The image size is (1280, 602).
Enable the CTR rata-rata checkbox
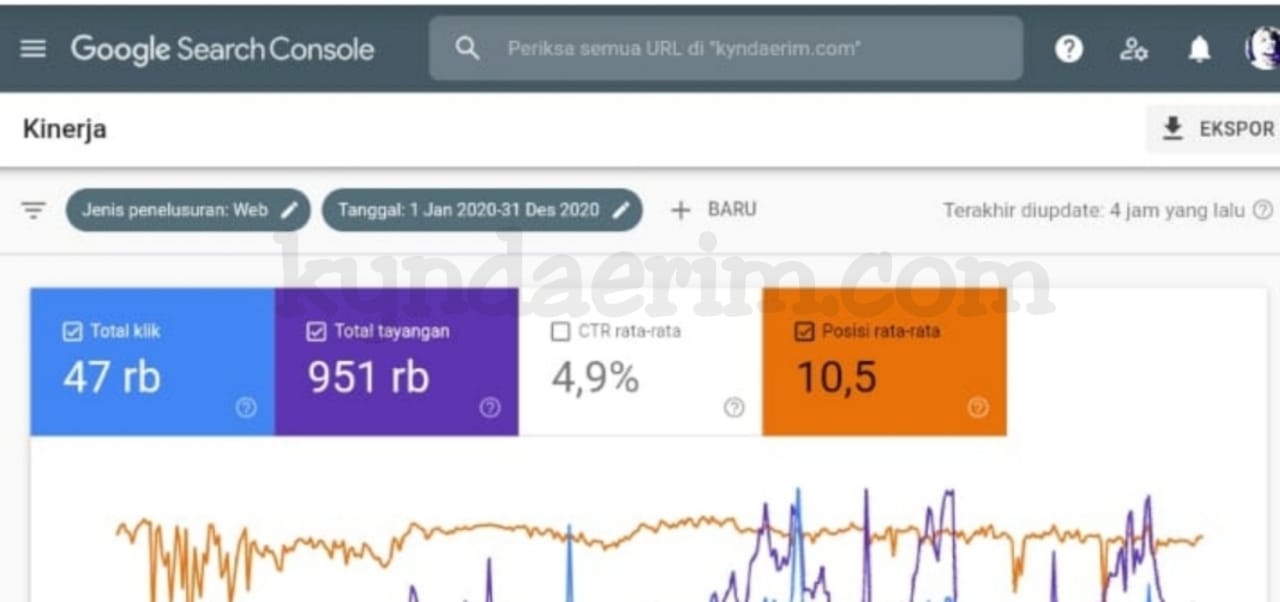tap(560, 332)
